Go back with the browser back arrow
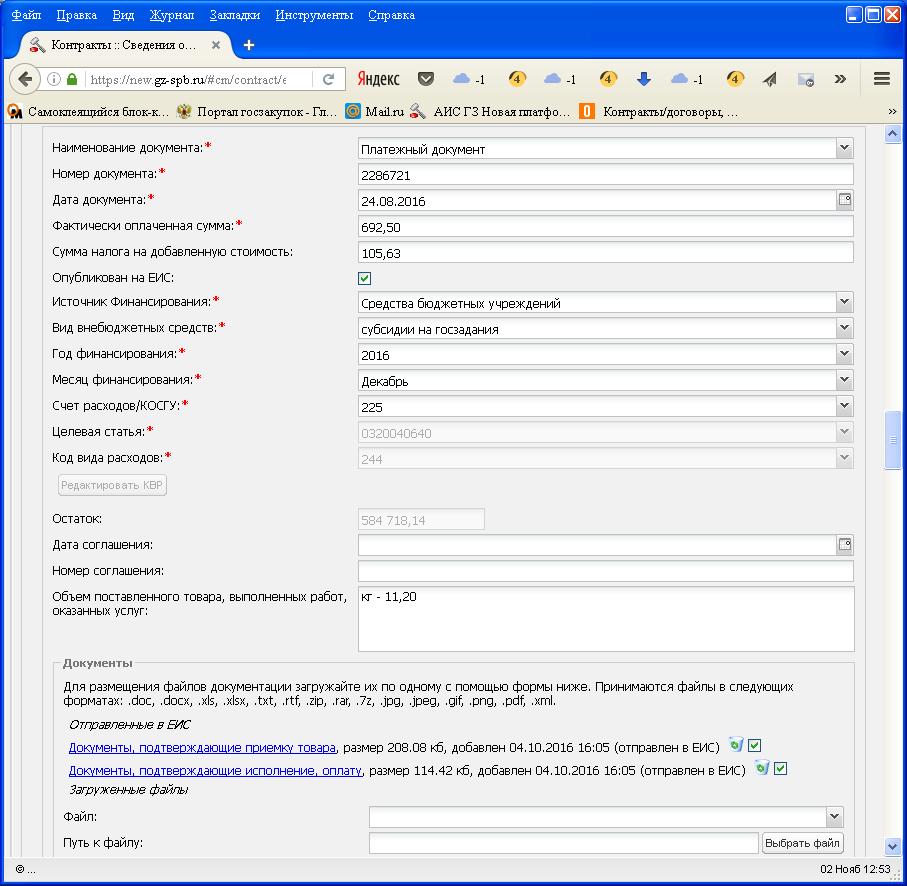 [25, 79]
